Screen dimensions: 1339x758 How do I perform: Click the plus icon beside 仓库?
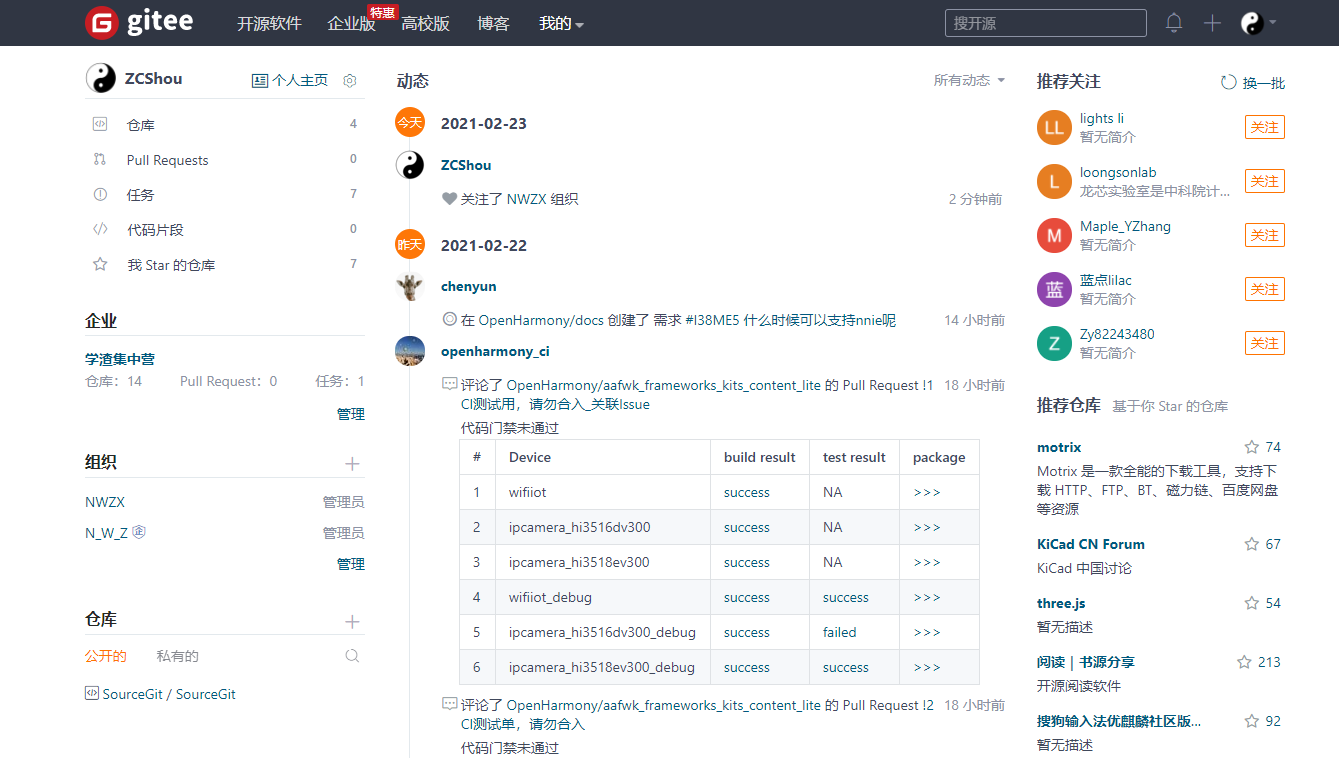pyautogui.click(x=352, y=620)
